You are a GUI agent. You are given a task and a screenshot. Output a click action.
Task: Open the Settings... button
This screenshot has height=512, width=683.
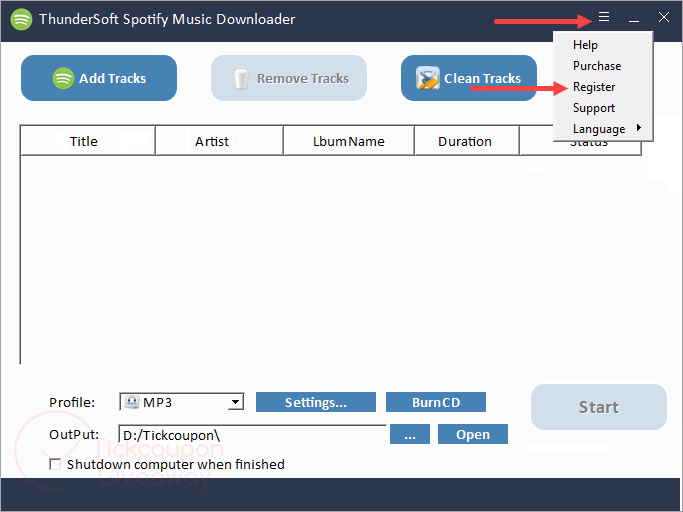pos(316,402)
